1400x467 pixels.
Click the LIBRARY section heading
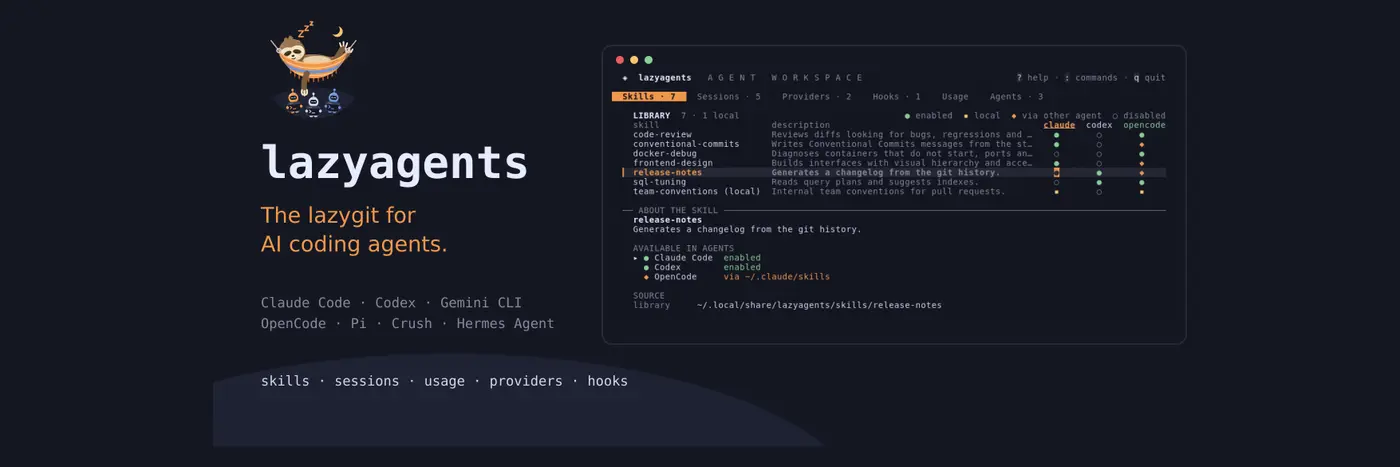[x=652, y=116]
